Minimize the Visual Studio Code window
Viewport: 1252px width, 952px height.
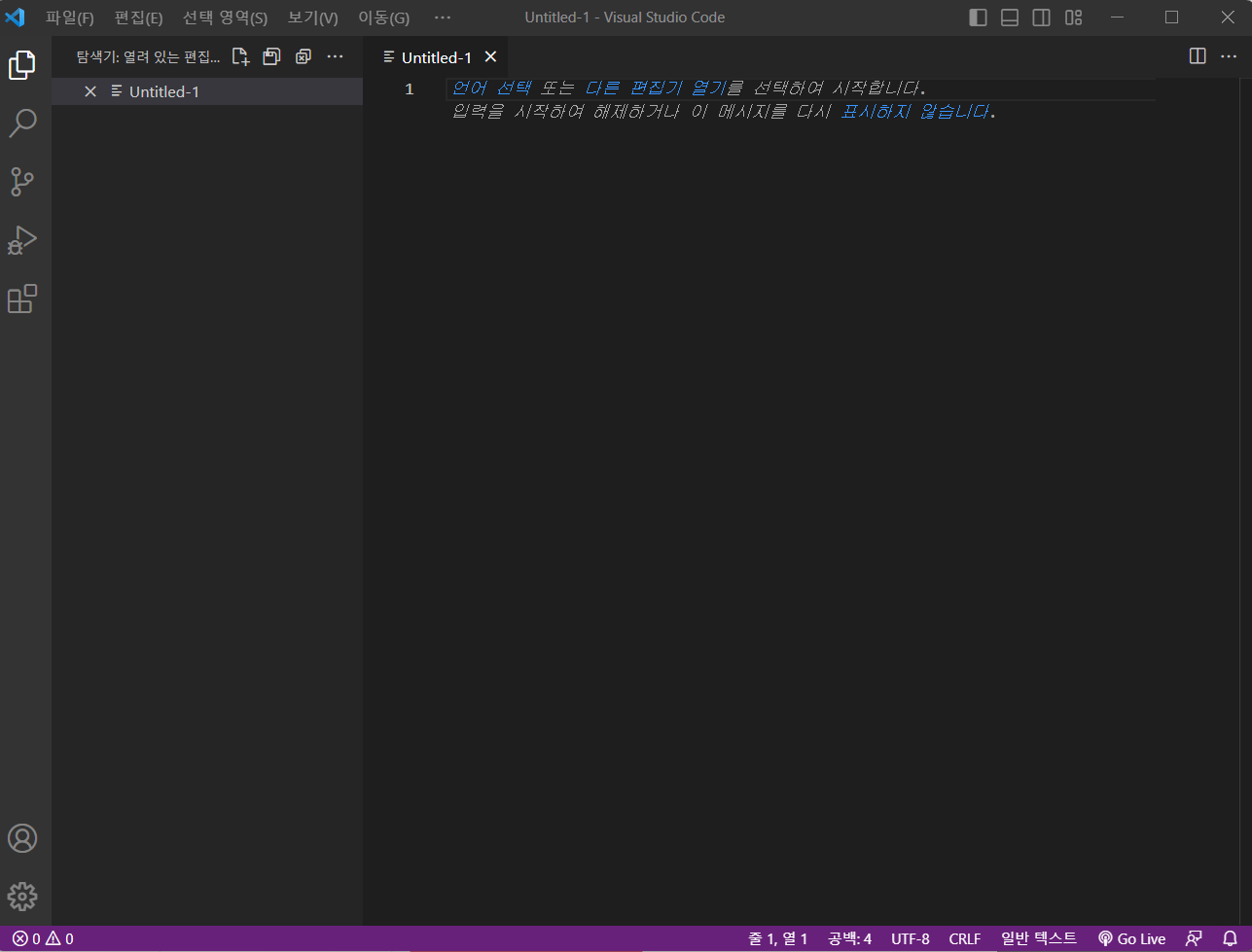[1118, 18]
